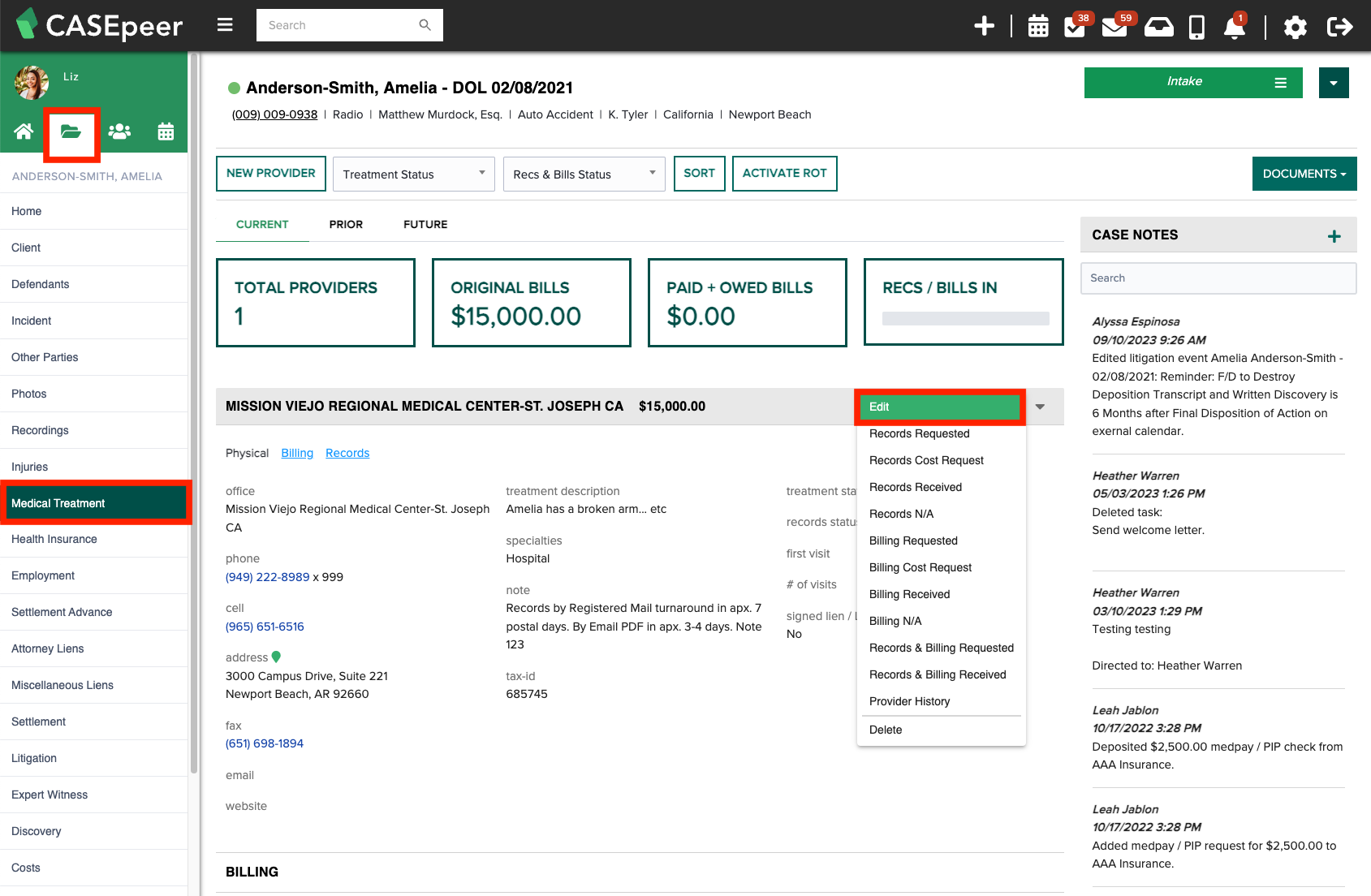Switch to the CURRENT tab
The image size is (1371, 896).
click(262, 224)
